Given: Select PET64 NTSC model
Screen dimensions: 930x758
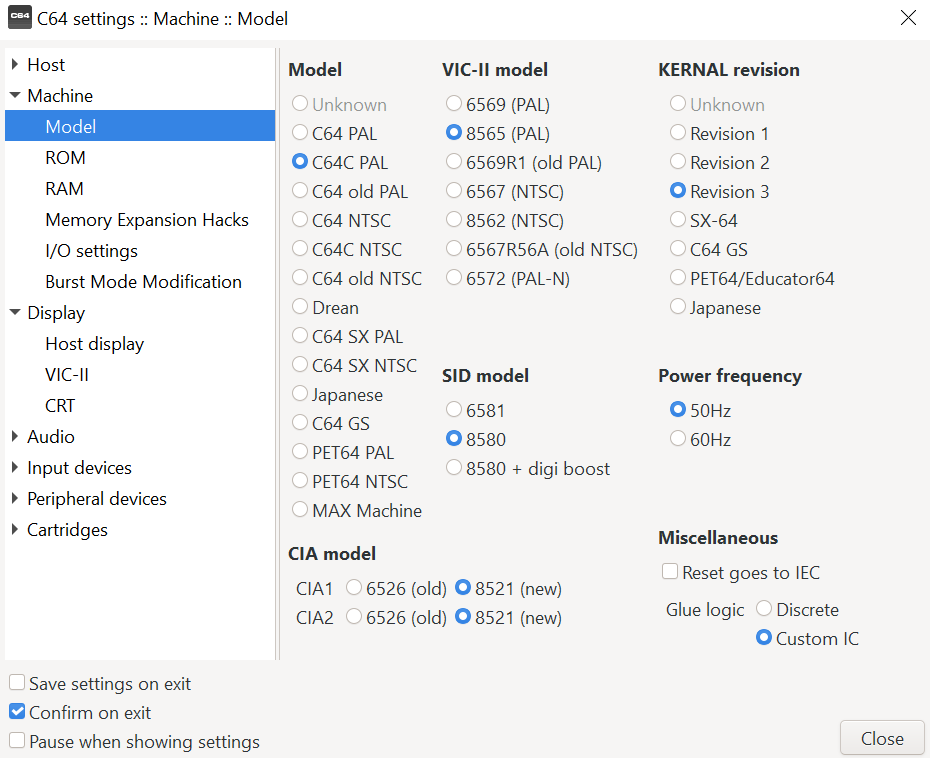Looking at the screenshot, I should [349, 482].
